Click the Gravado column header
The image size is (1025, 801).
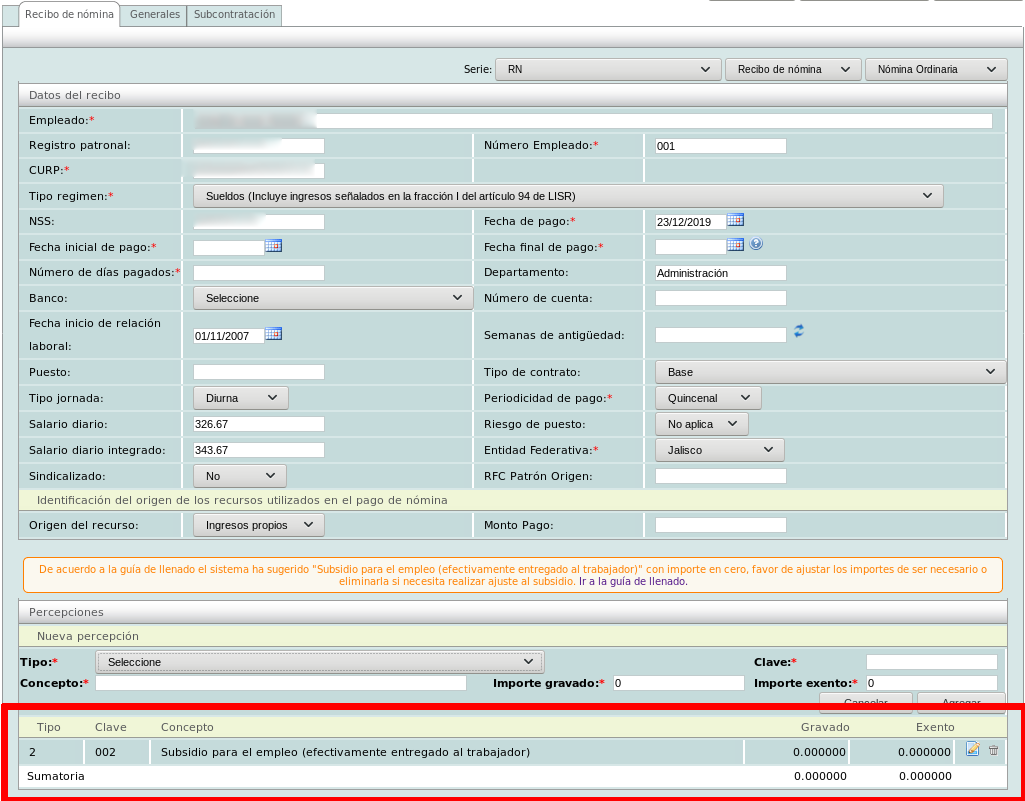825,727
